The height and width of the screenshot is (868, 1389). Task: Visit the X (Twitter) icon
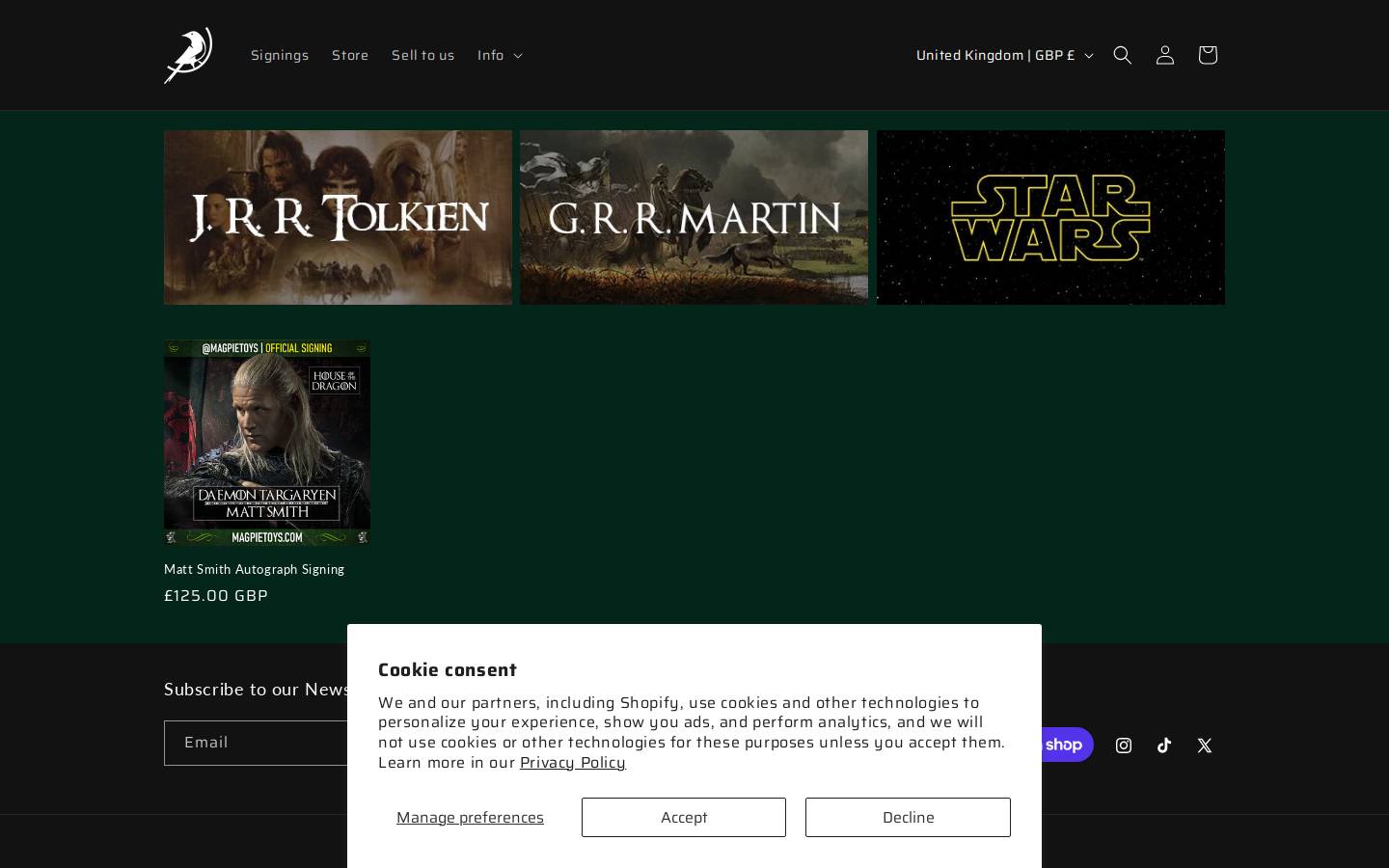pos(1205,746)
